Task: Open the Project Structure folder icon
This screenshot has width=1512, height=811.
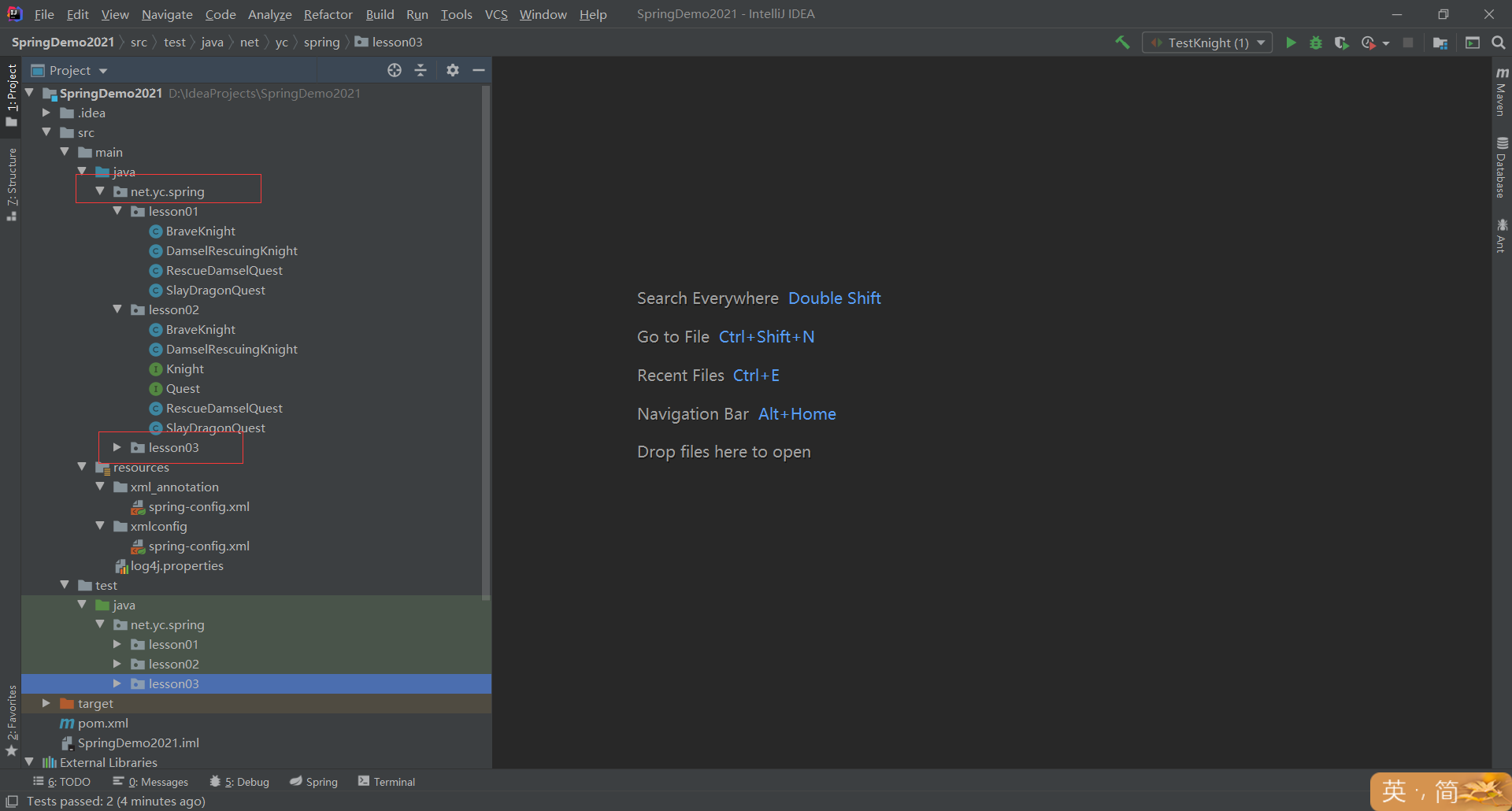Action: pyautogui.click(x=1440, y=43)
